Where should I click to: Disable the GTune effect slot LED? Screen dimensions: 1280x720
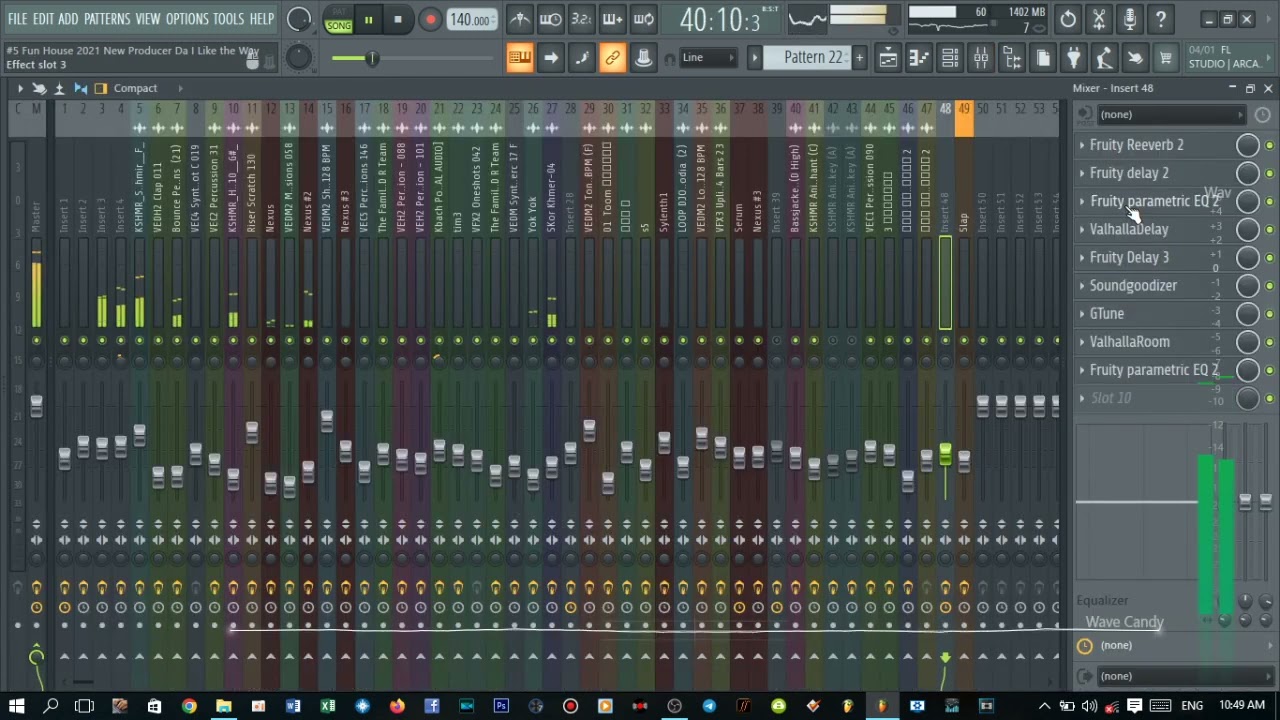[1269, 314]
